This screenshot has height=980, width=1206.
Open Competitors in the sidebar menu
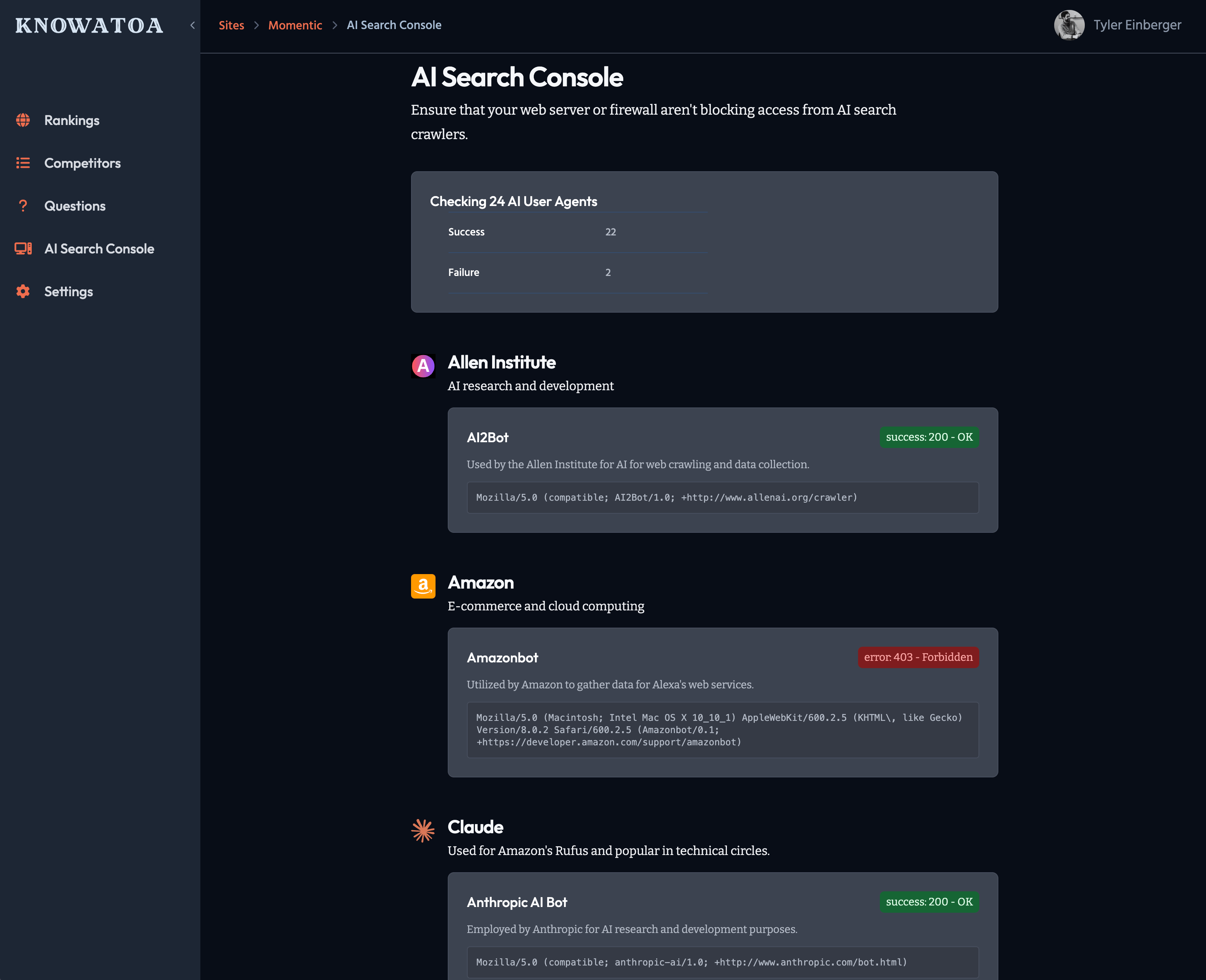pyautogui.click(x=83, y=163)
